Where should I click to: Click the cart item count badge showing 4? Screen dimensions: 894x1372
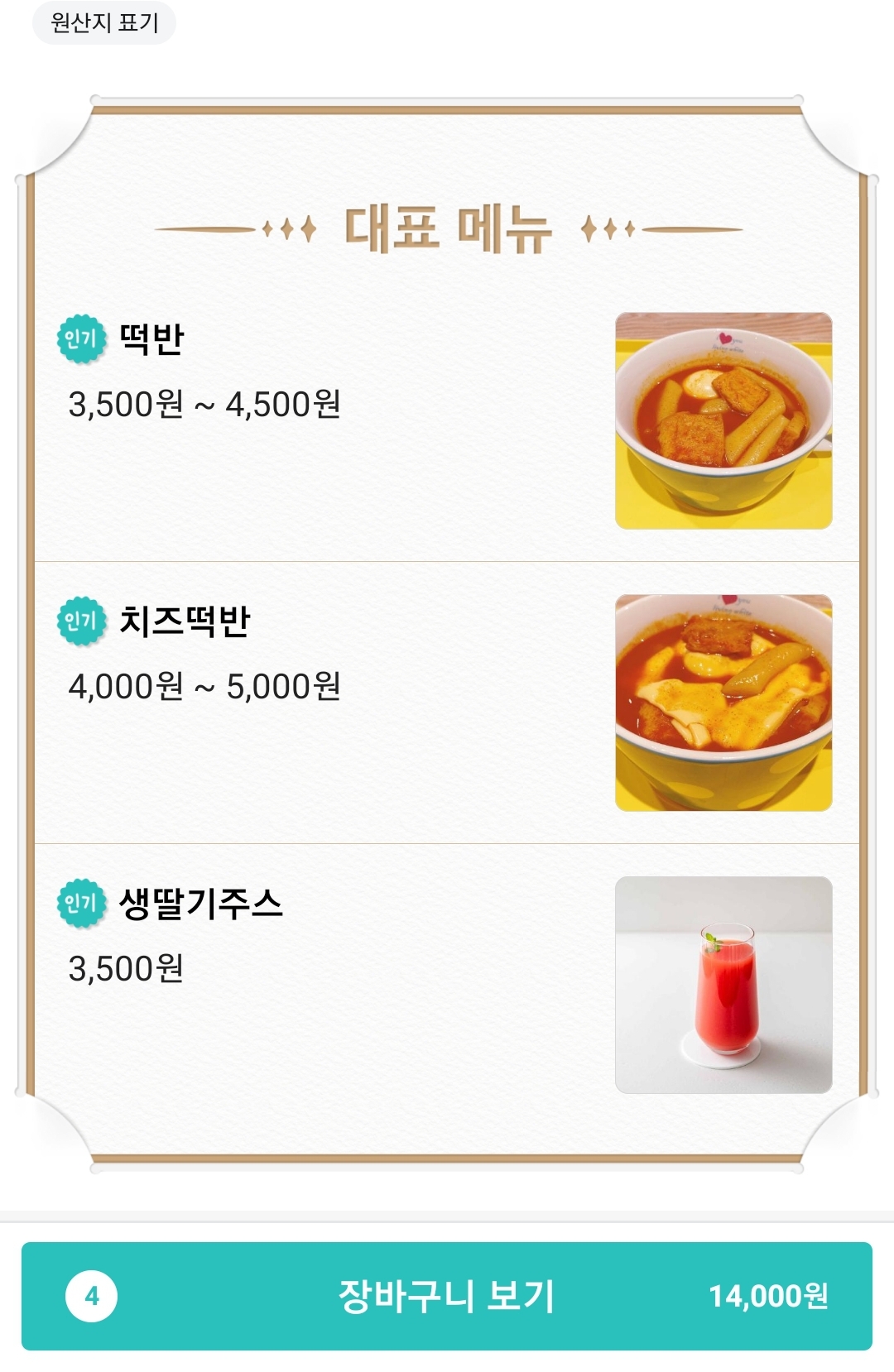click(x=92, y=1296)
